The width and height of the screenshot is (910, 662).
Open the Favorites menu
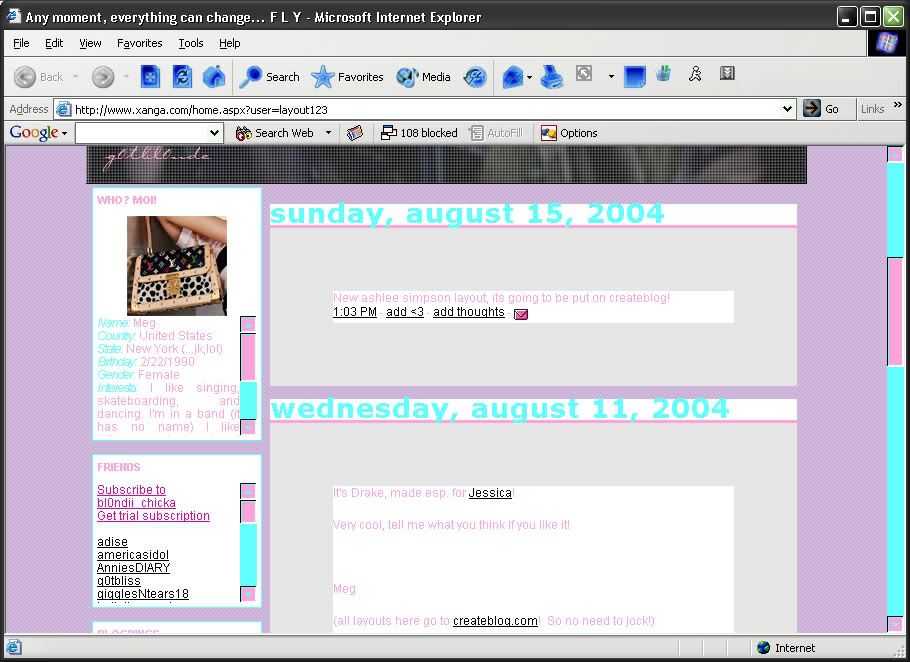pos(139,43)
